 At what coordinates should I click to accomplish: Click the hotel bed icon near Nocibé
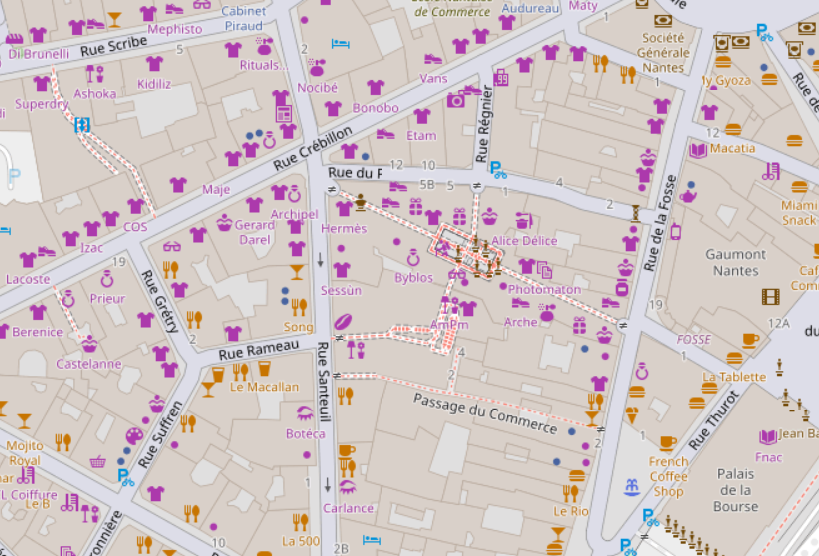click(341, 43)
